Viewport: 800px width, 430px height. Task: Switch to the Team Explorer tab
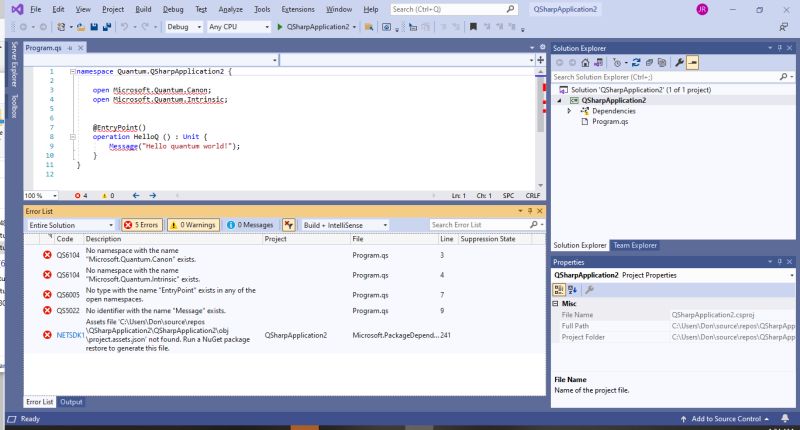pyautogui.click(x=635, y=245)
